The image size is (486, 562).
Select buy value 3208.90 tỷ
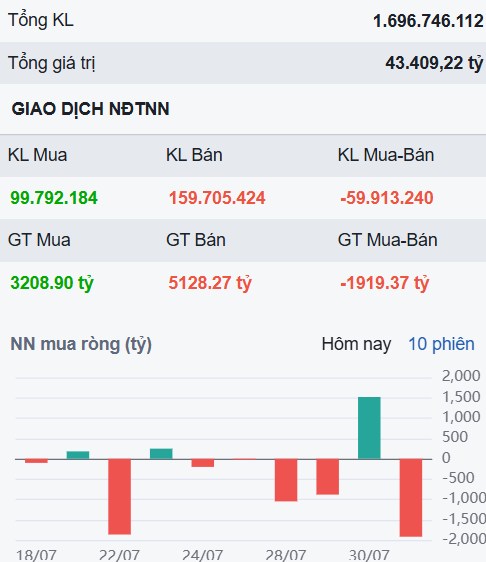[52, 283]
